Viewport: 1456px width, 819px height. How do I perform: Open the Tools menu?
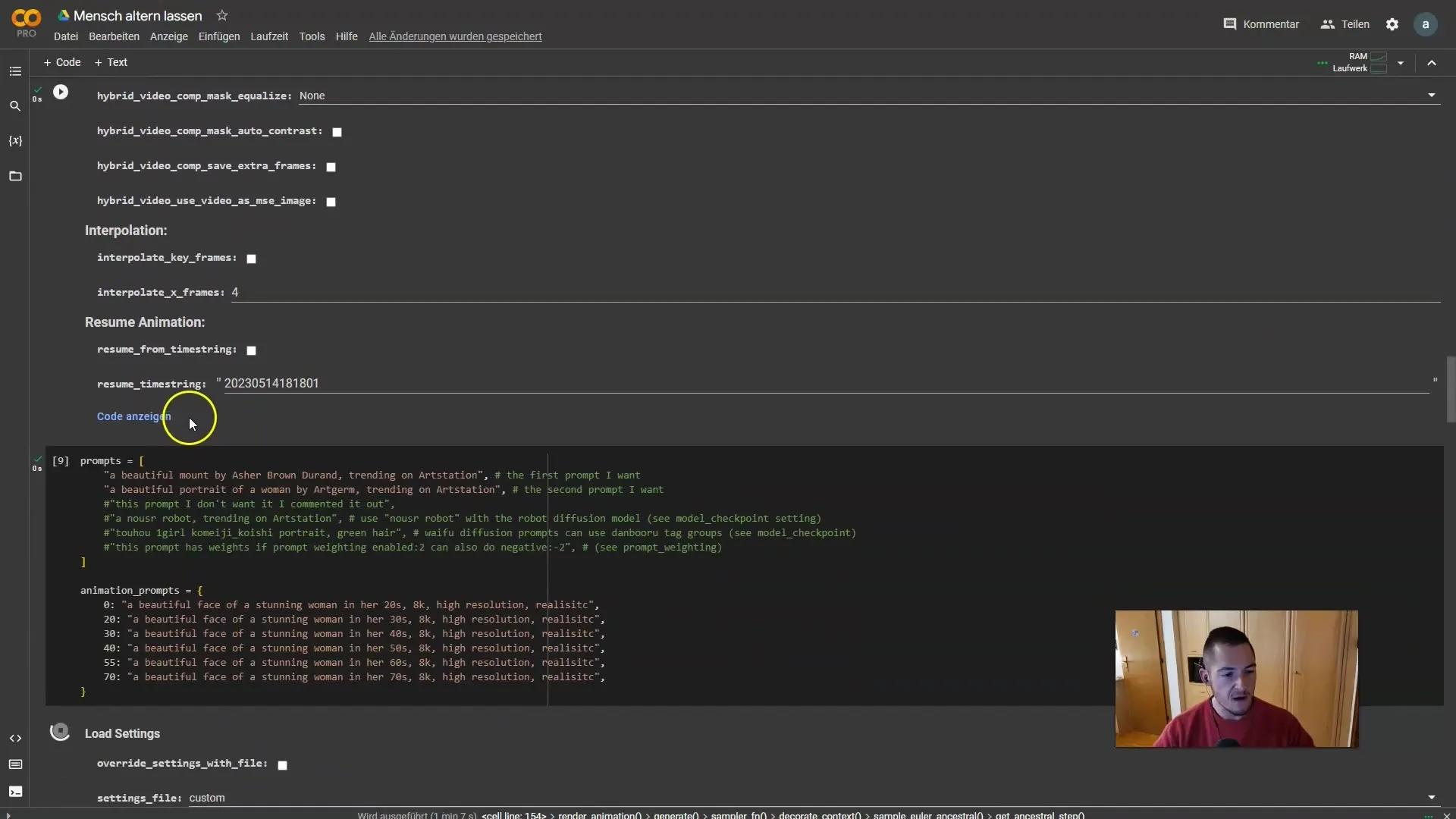[x=312, y=36]
